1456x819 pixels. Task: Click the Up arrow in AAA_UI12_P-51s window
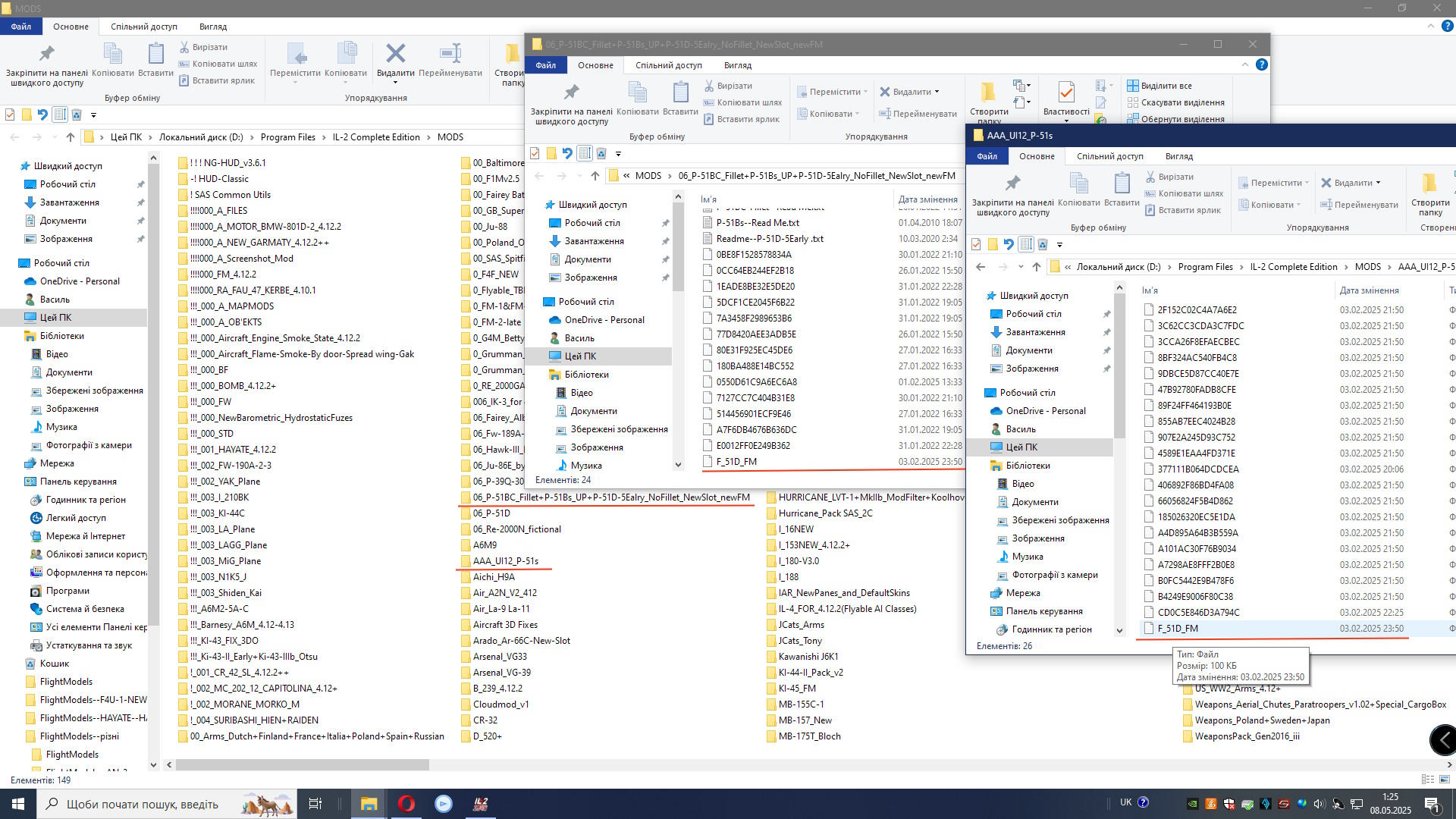1037,267
